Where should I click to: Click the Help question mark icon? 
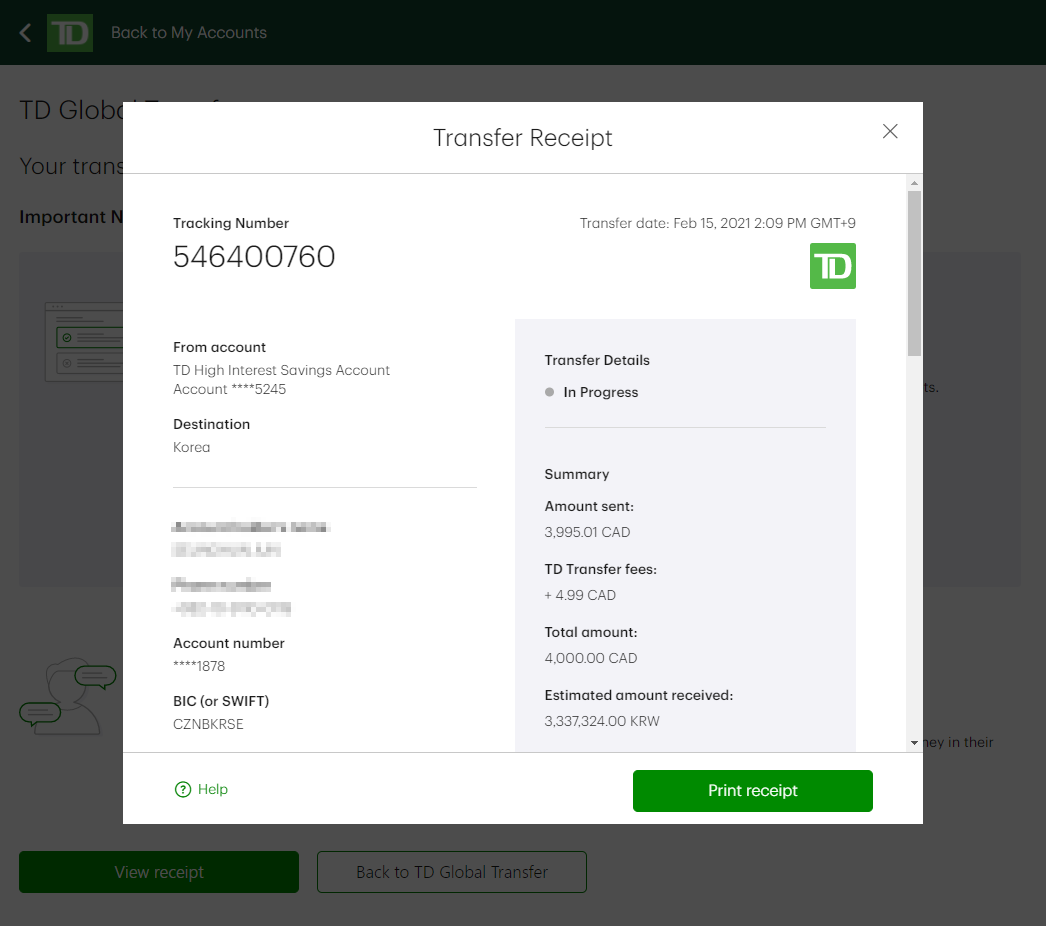point(183,789)
